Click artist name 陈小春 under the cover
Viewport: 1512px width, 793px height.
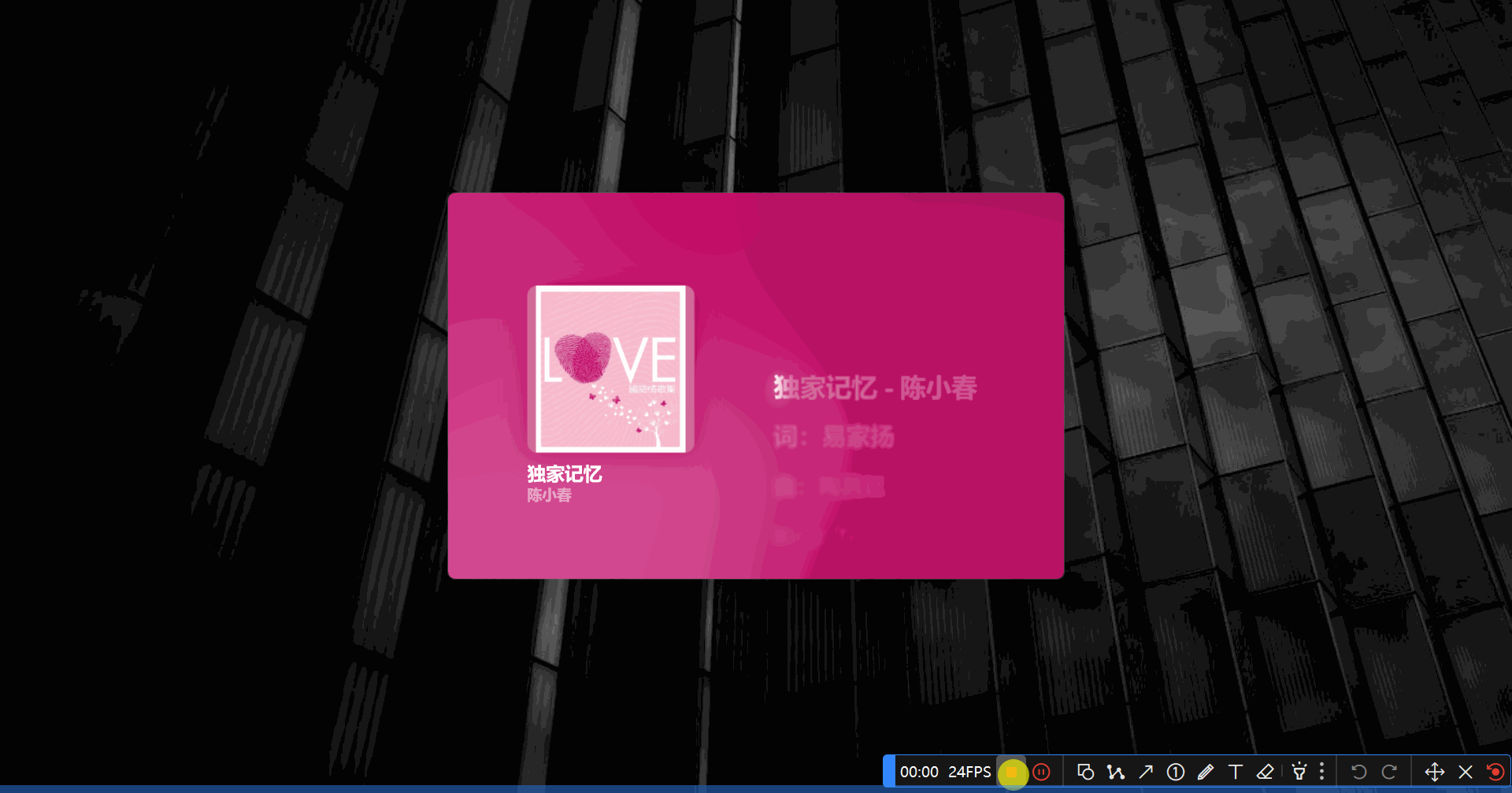click(x=550, y=495)
